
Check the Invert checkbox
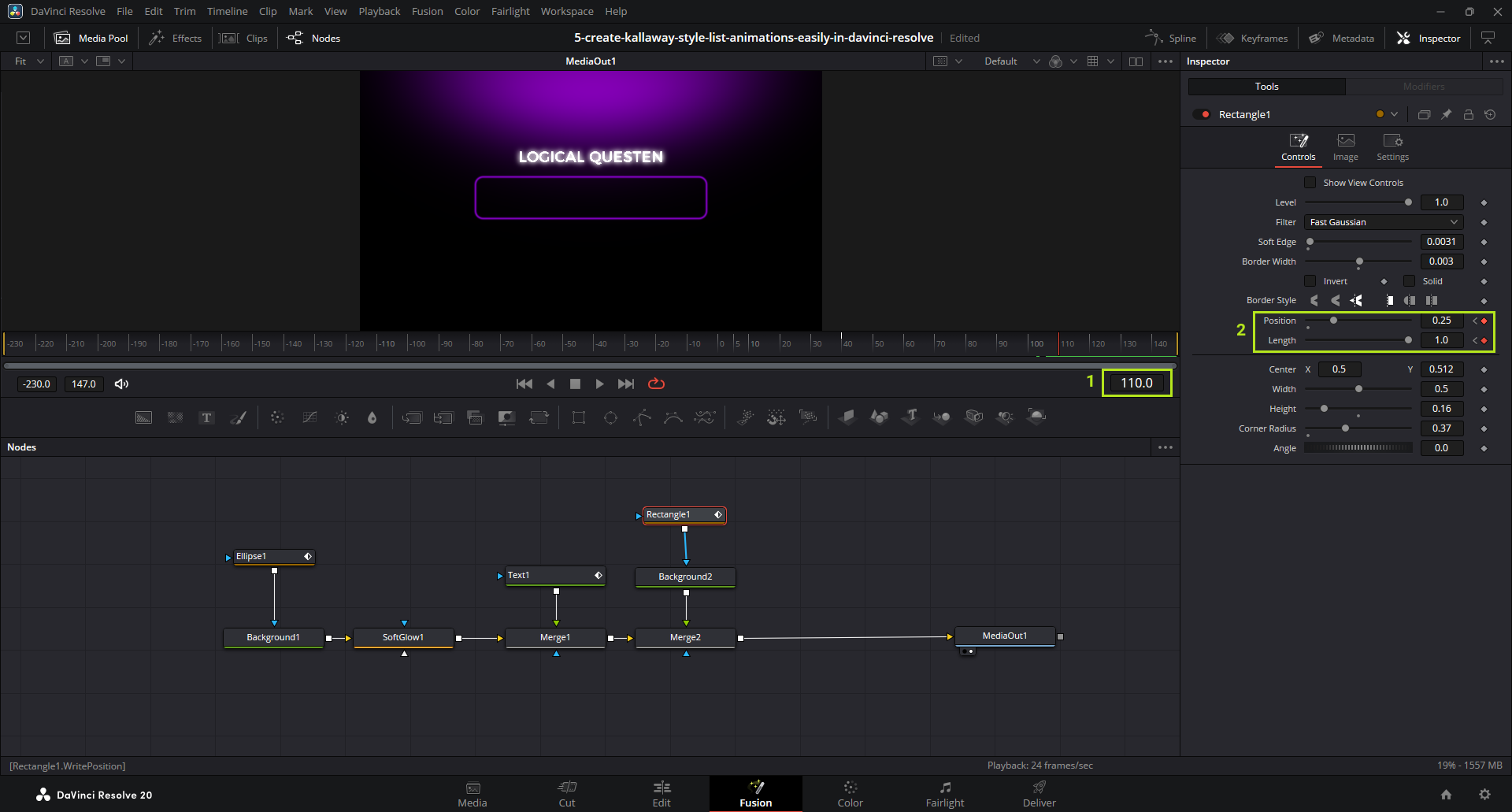(x=1310, y=281)
